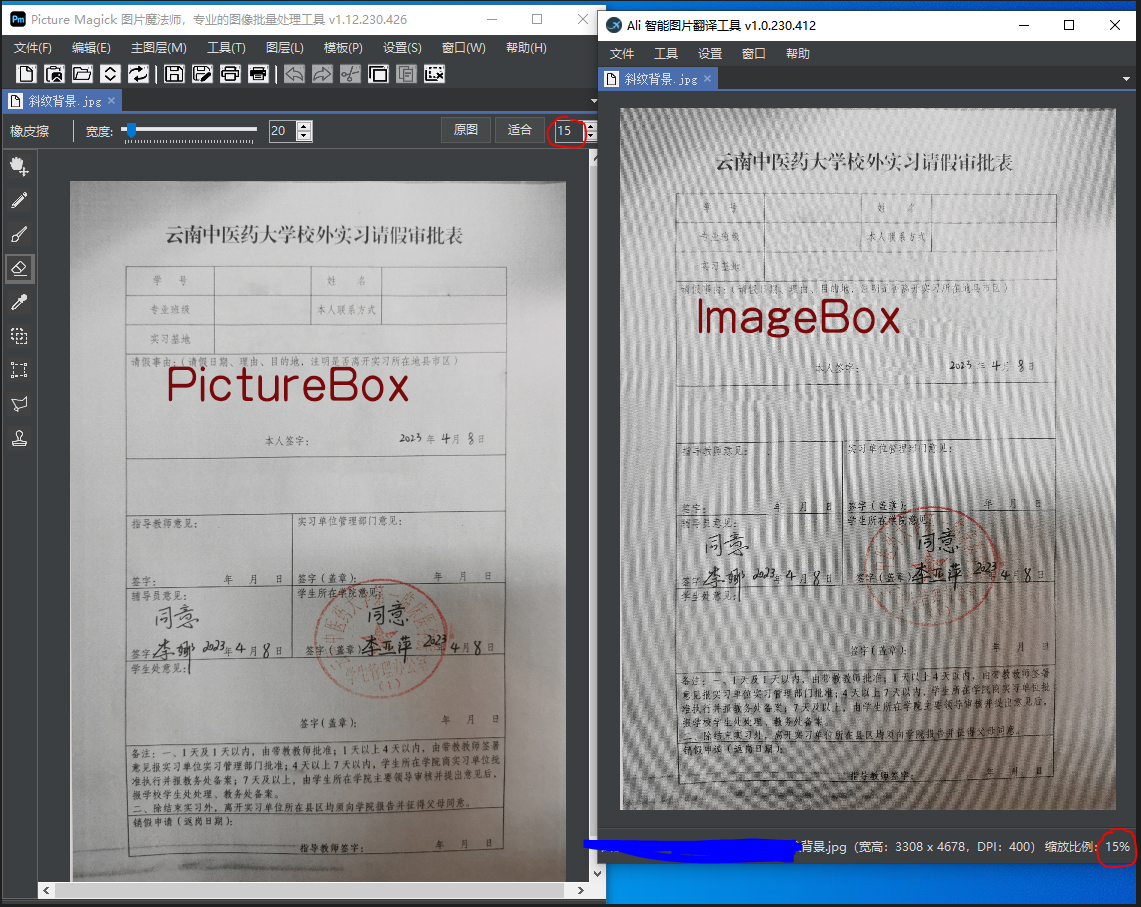Decrease eraser width with down stepper
The image size is (1141, 907).
(305, 136)
